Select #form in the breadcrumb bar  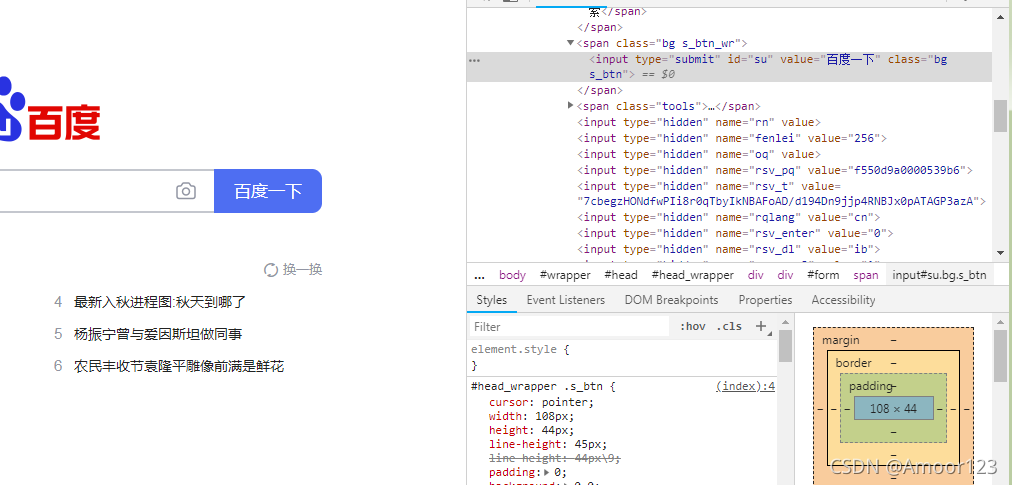pos(823,275)
